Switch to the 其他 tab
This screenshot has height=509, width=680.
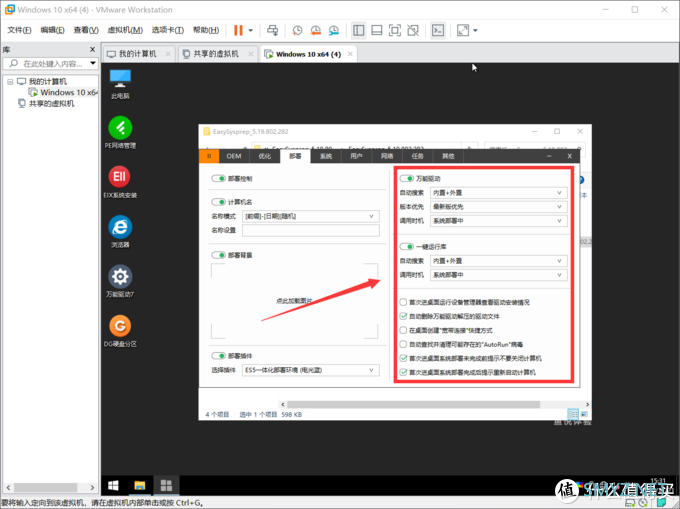tap(448, 156)
